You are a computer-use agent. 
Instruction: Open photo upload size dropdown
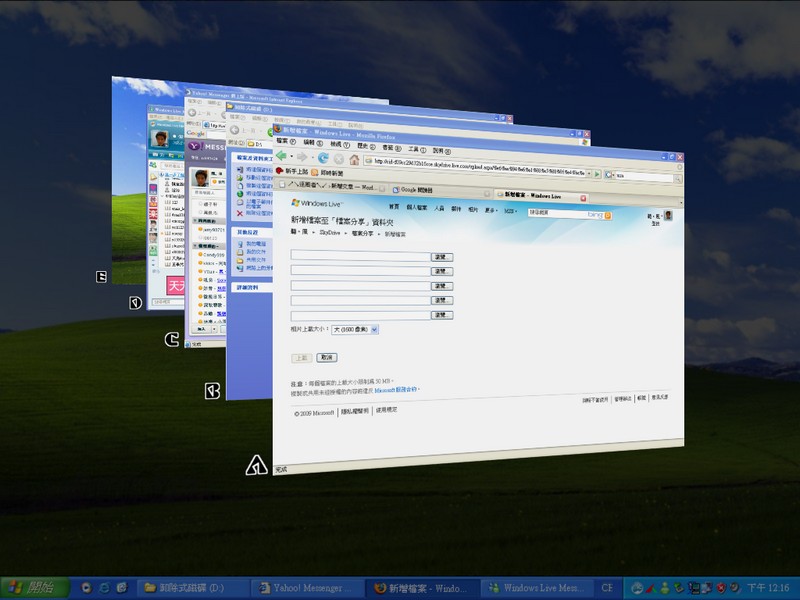click(355, 330)
